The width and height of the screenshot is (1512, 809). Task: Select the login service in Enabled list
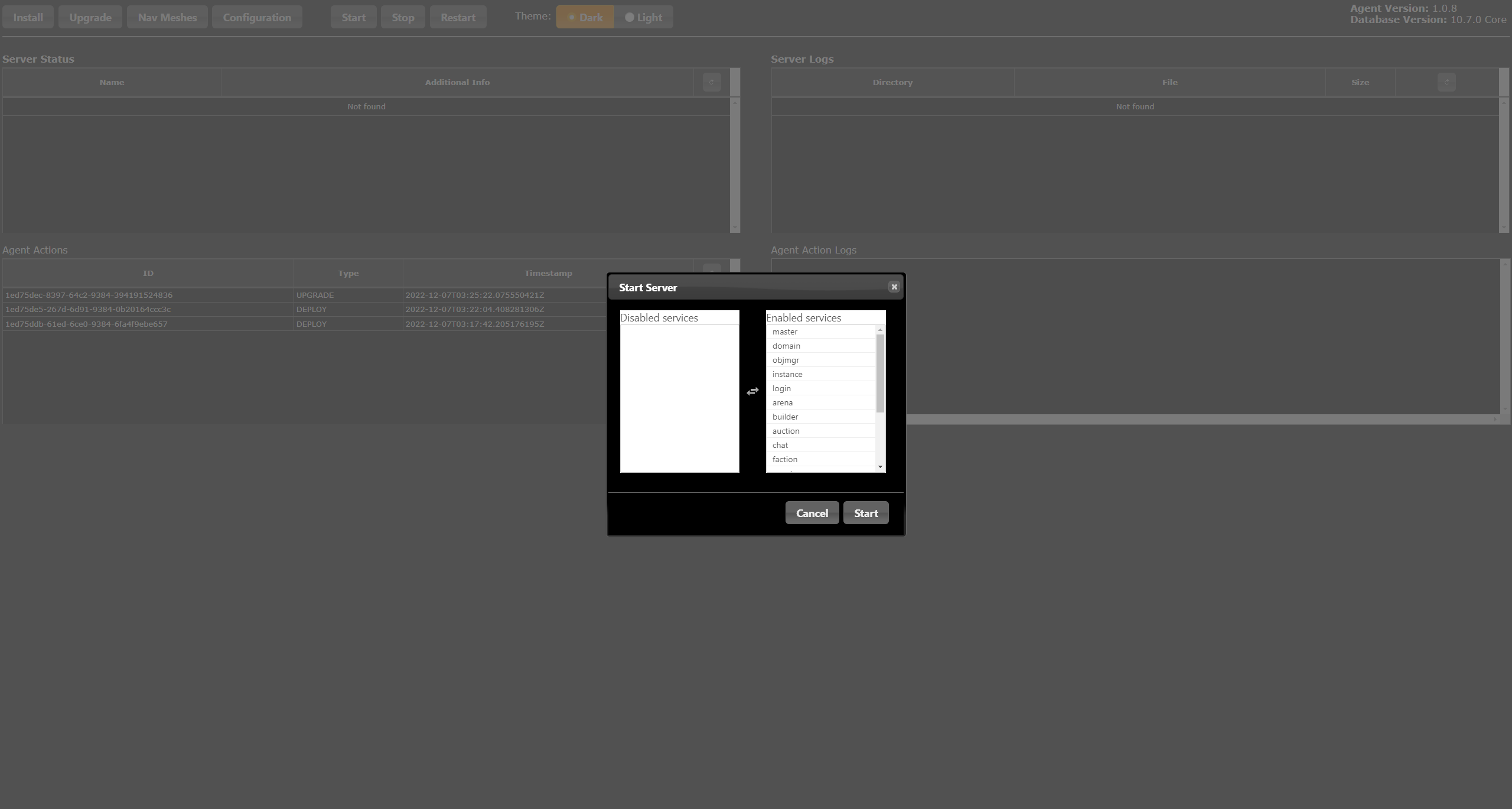click(820, 388)
